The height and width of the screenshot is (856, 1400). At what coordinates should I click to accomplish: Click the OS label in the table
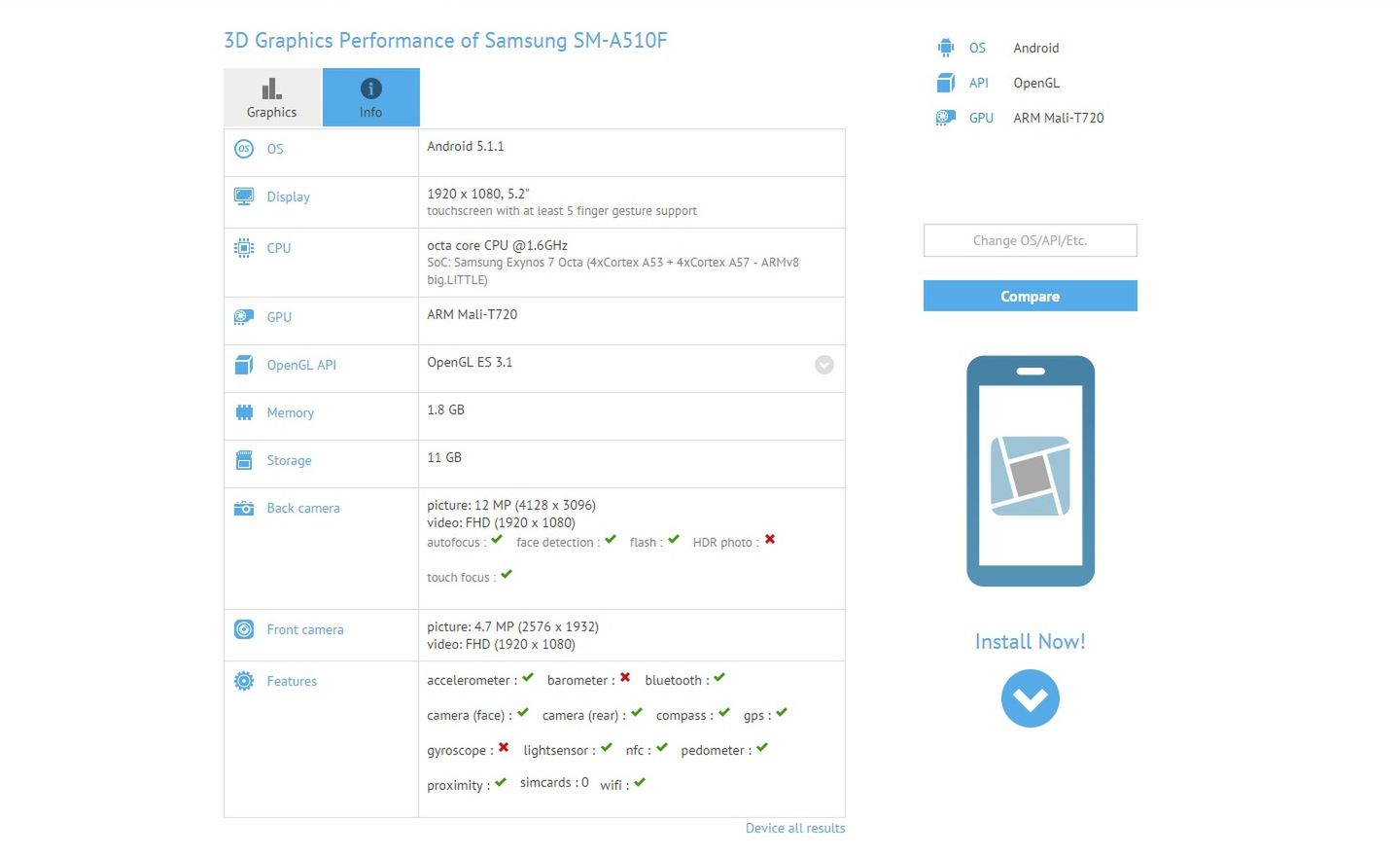tap(275, 149)
